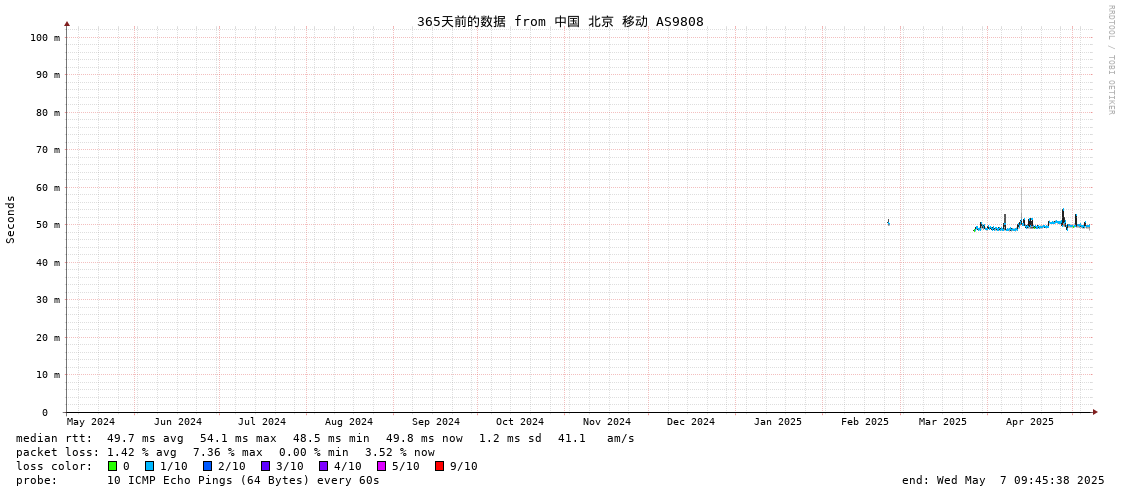Screen dimensions: 1121x494
Task: Click the 'Seconds' y-axis label
Action: point(11,219)
